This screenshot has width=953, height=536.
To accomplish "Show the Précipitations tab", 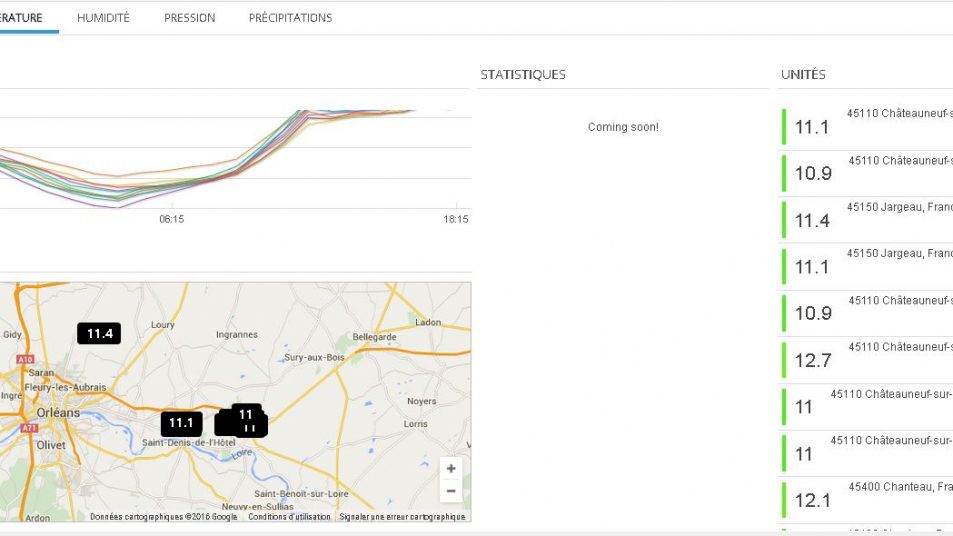I will [290, 18].
